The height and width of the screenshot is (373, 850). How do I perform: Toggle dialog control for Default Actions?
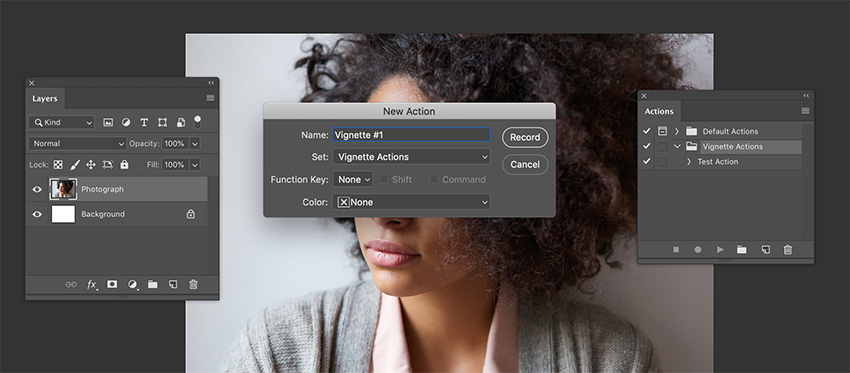tap(662, 131)
